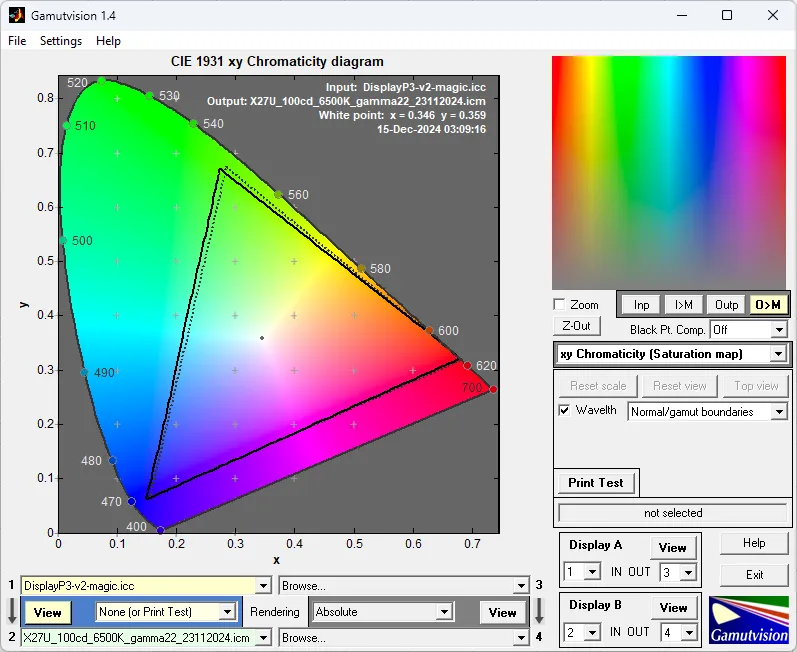
Task: Open the Settings menu
Action: click(x=61, y=41)
